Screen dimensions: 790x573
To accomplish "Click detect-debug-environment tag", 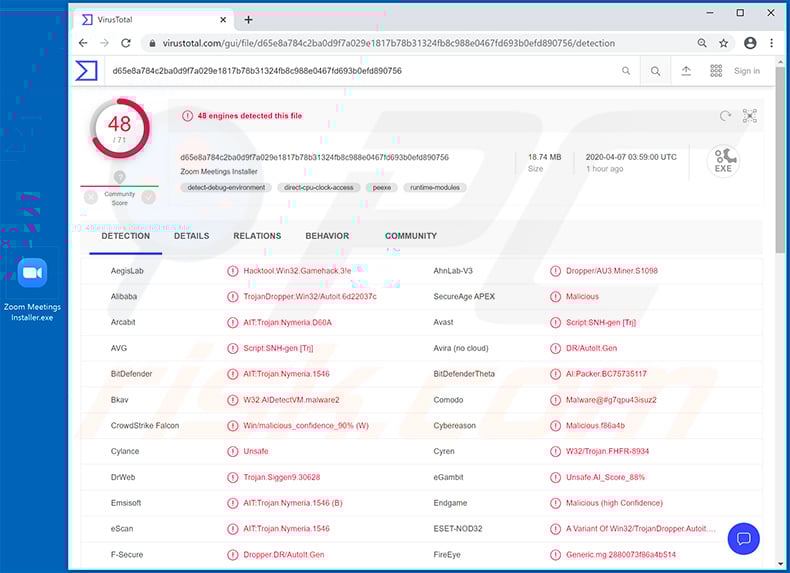I will point(226,187).
